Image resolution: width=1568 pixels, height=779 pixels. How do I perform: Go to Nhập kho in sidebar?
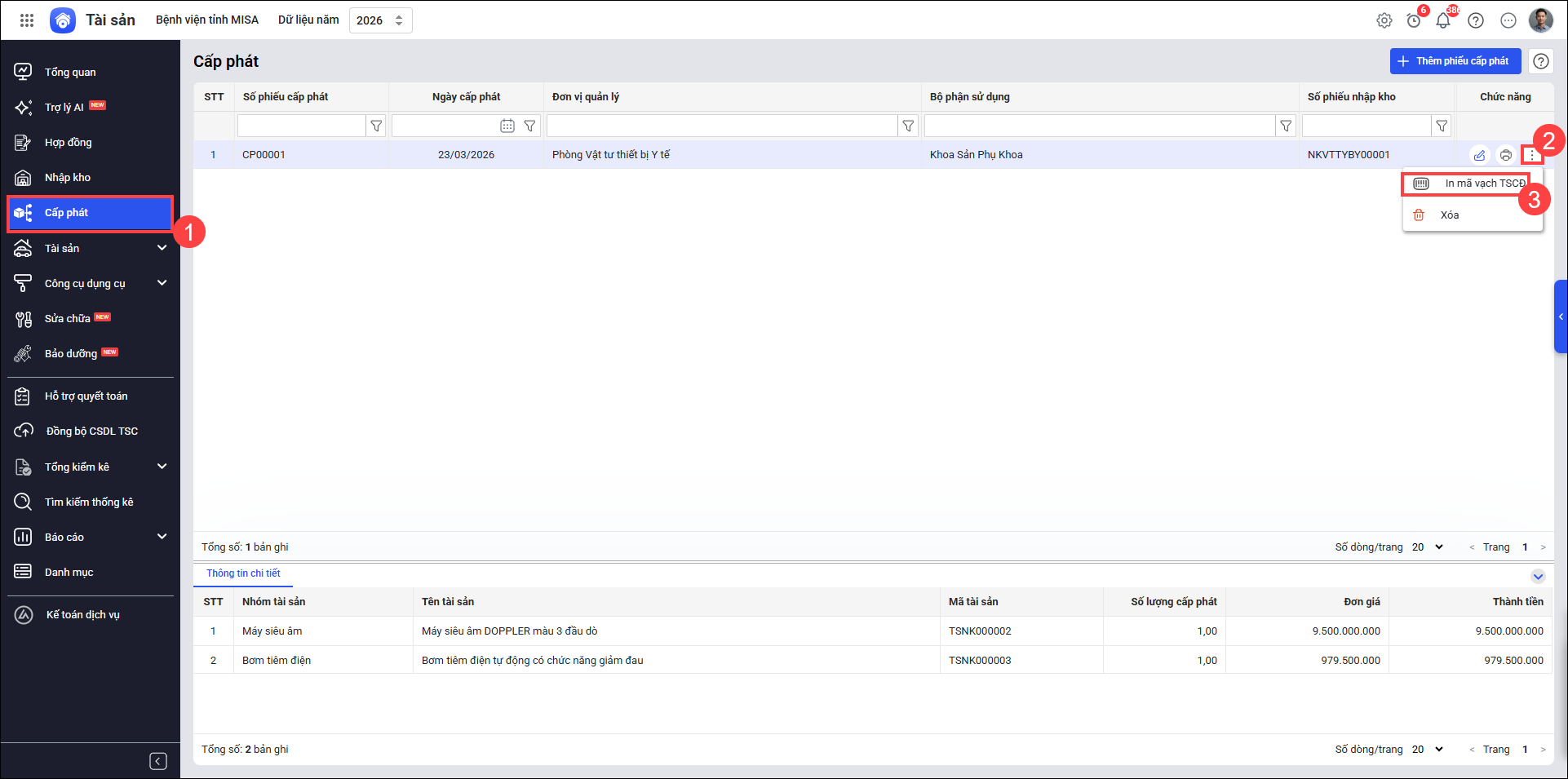coord(68,178)
